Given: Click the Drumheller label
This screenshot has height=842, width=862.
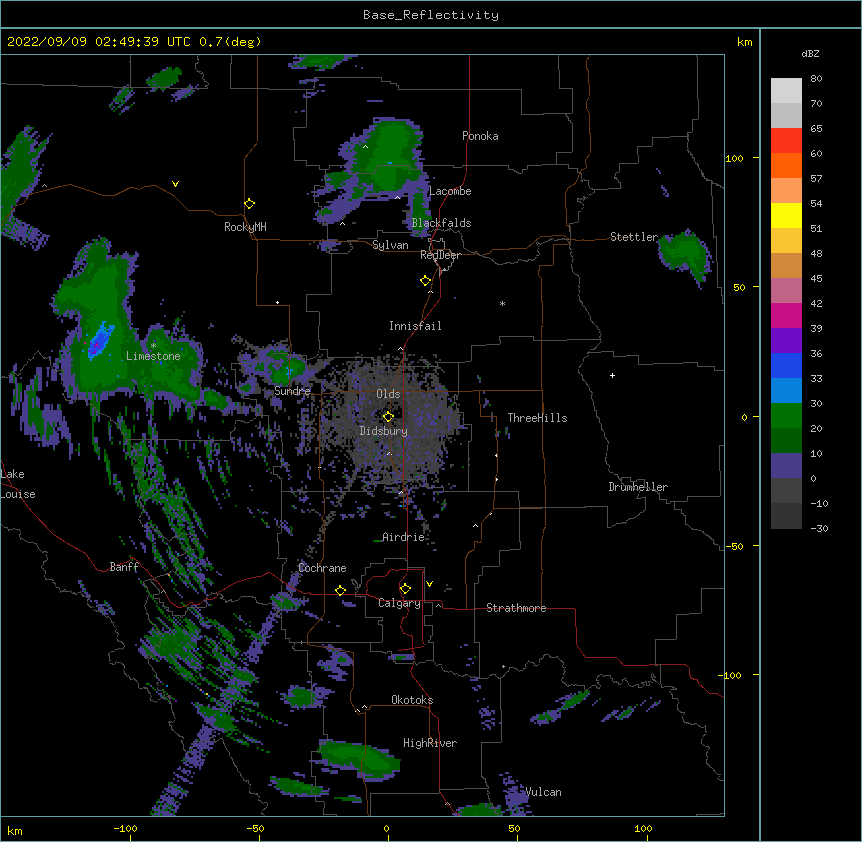Looking at the screenshot, I should tap(638, 487).
